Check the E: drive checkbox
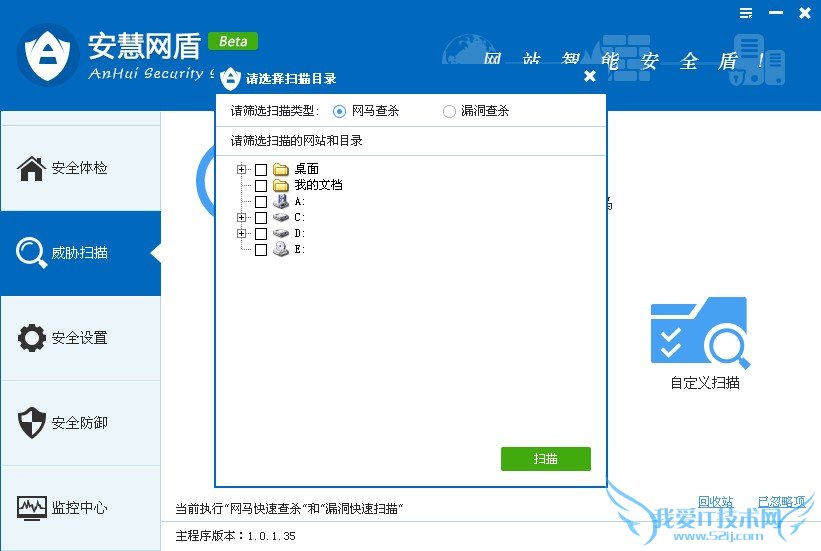821x551 pixels. 261,249
